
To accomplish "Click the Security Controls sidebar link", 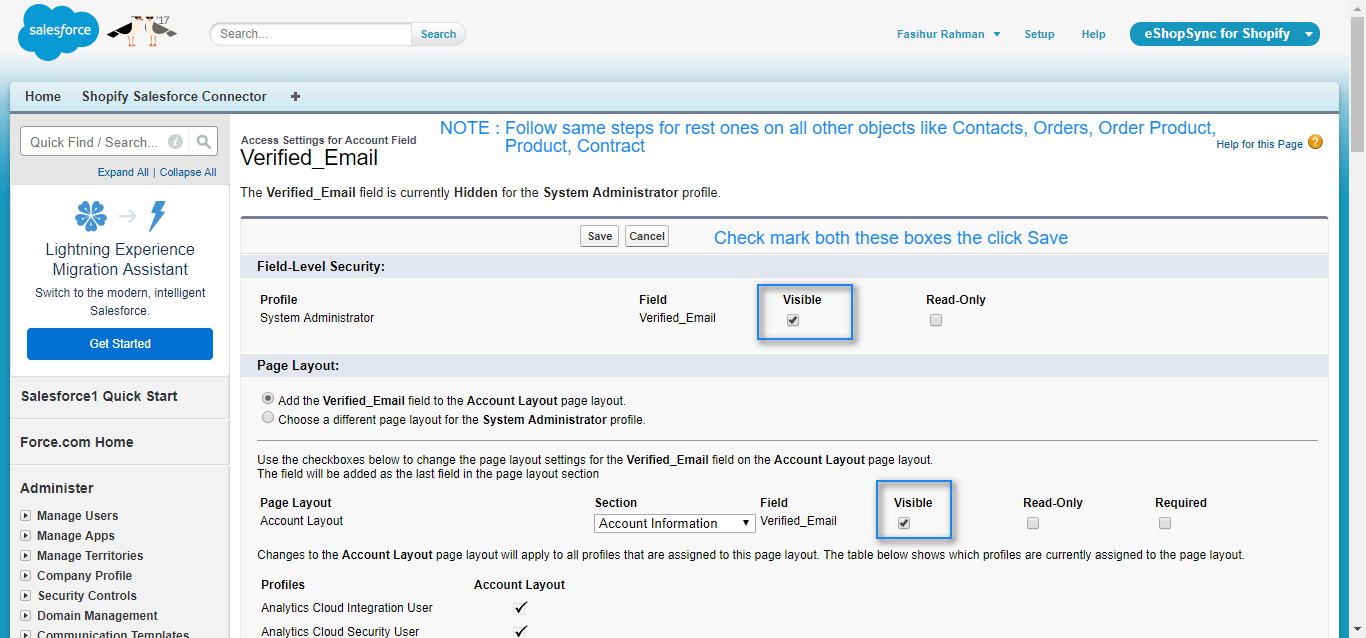I will click(87, 596).
